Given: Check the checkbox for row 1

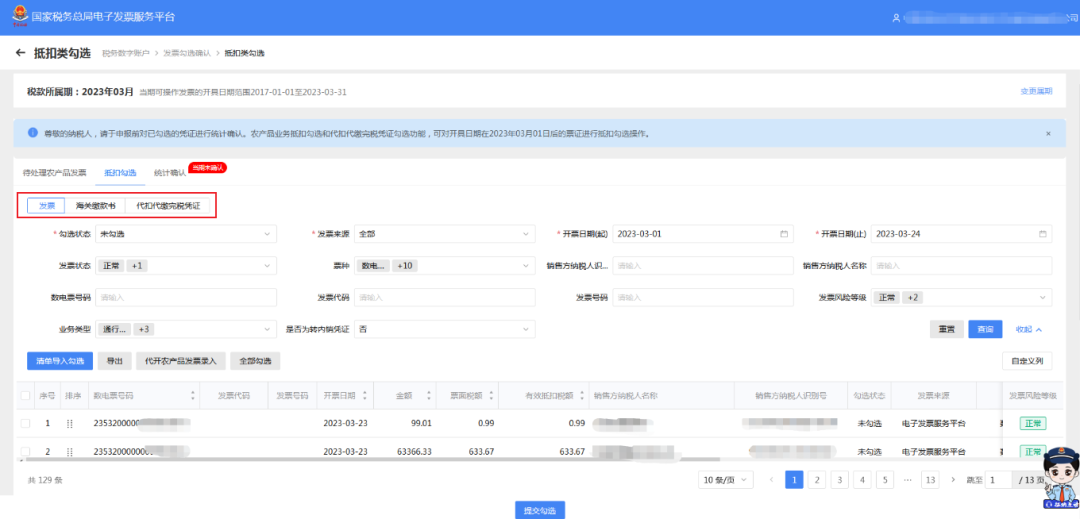Looking at the screenshot, I should tap(25, 423).
